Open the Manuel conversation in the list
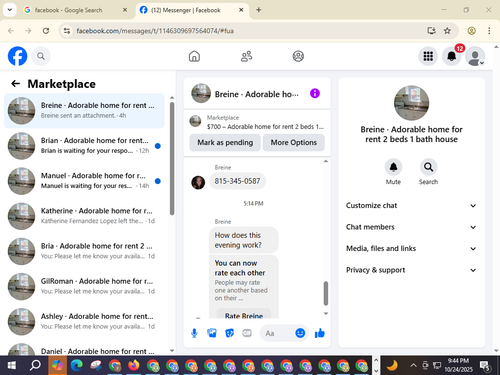 [x=84, y=181]
